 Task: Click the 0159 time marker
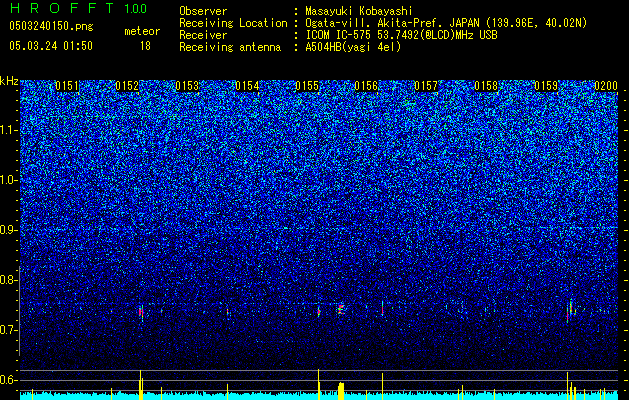pyautogui.click(x=546, y=86)
